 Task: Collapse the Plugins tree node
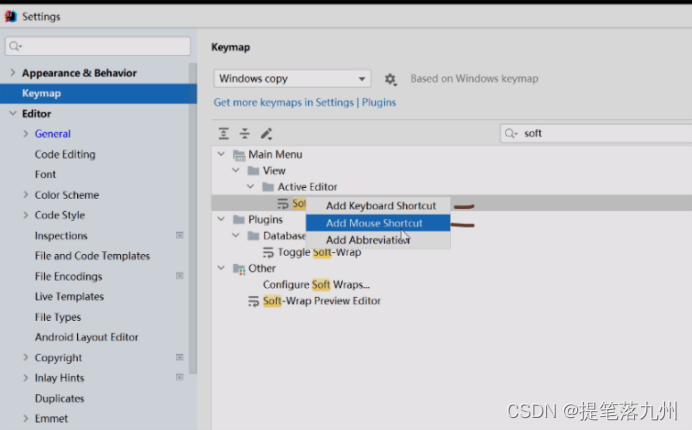click(221, 219)
